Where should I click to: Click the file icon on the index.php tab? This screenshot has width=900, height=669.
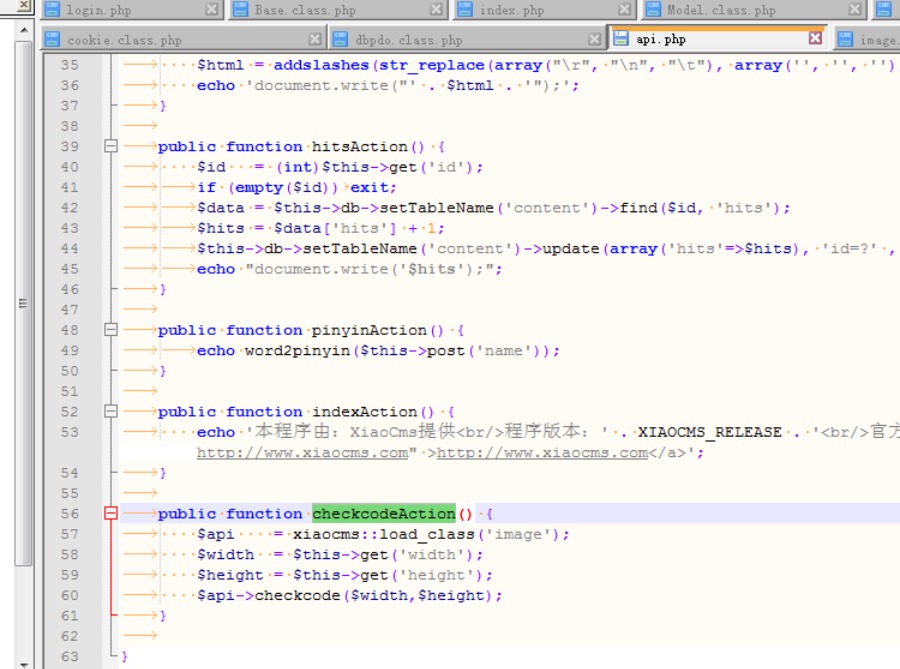pyautogui.click(x=465, y=9)
